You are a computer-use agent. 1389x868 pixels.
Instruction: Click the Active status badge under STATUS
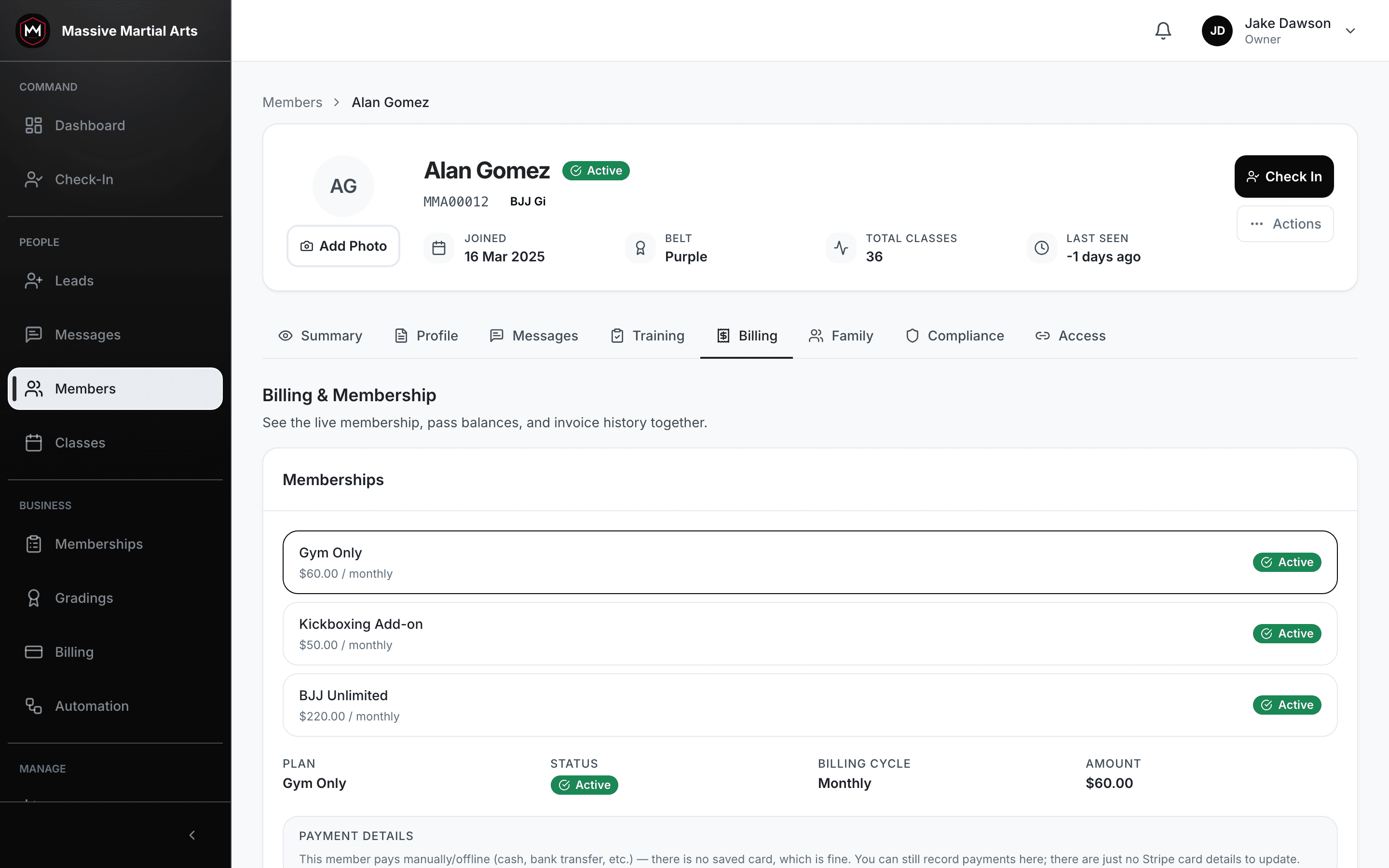click(x=585, y=785)
